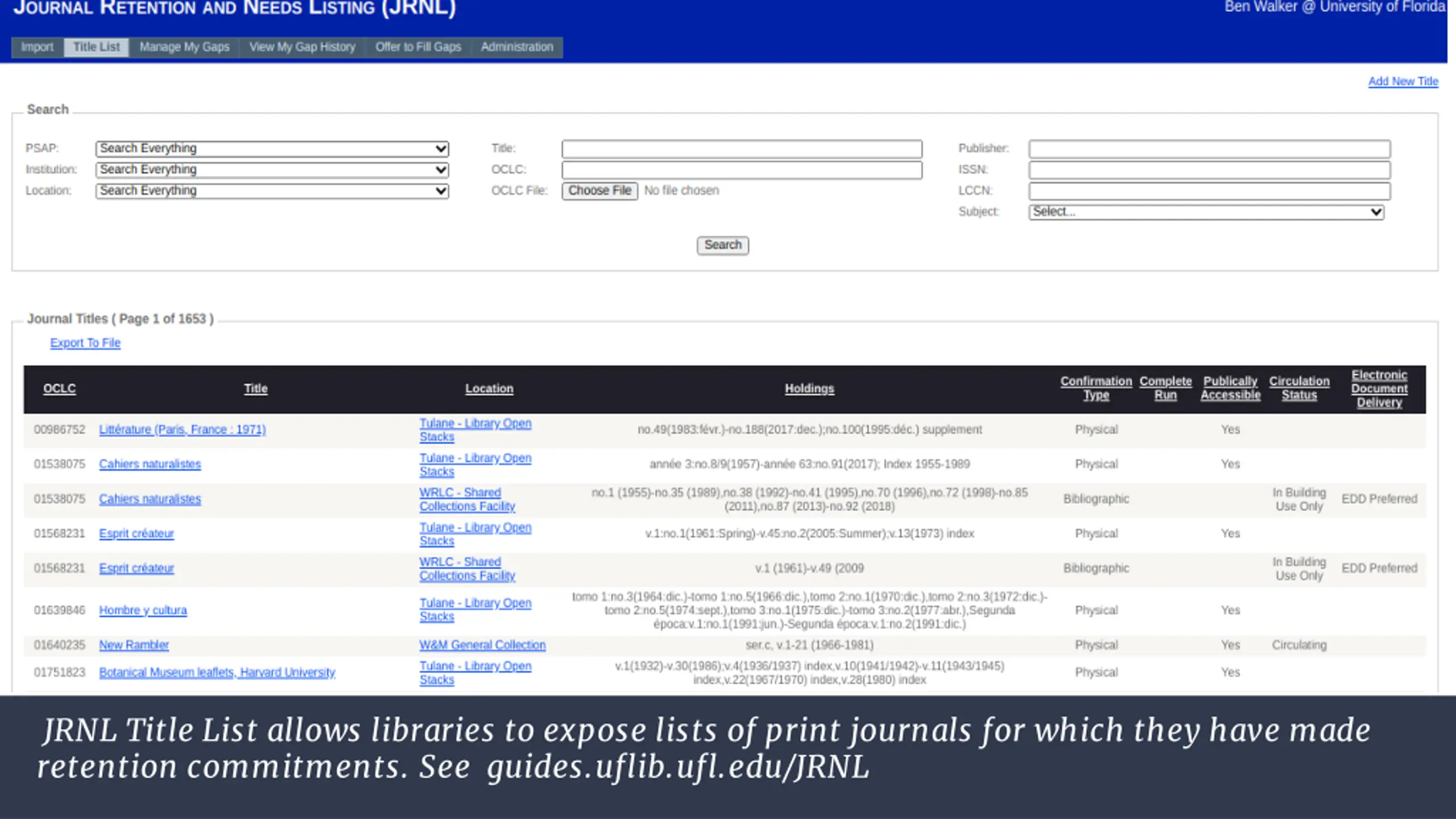Open WRLC Shared Collections Facility link for 01538075

[467, 499]
